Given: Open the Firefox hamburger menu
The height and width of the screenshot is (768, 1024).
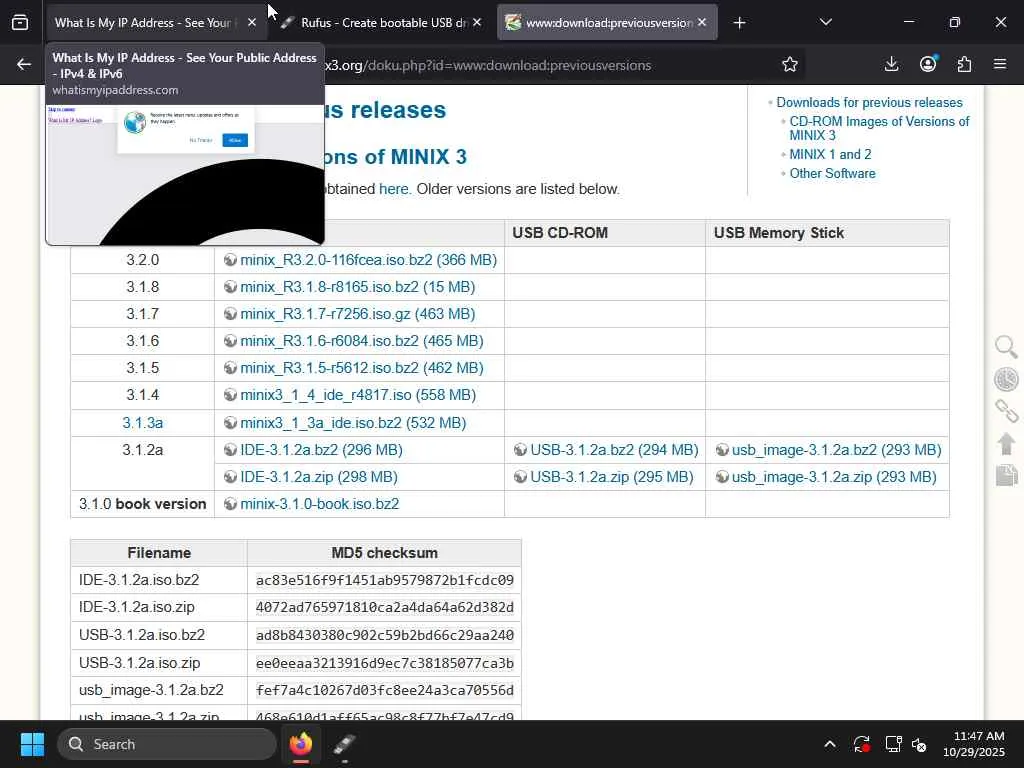Looking at the screenshot, I should pos(1000,64).
